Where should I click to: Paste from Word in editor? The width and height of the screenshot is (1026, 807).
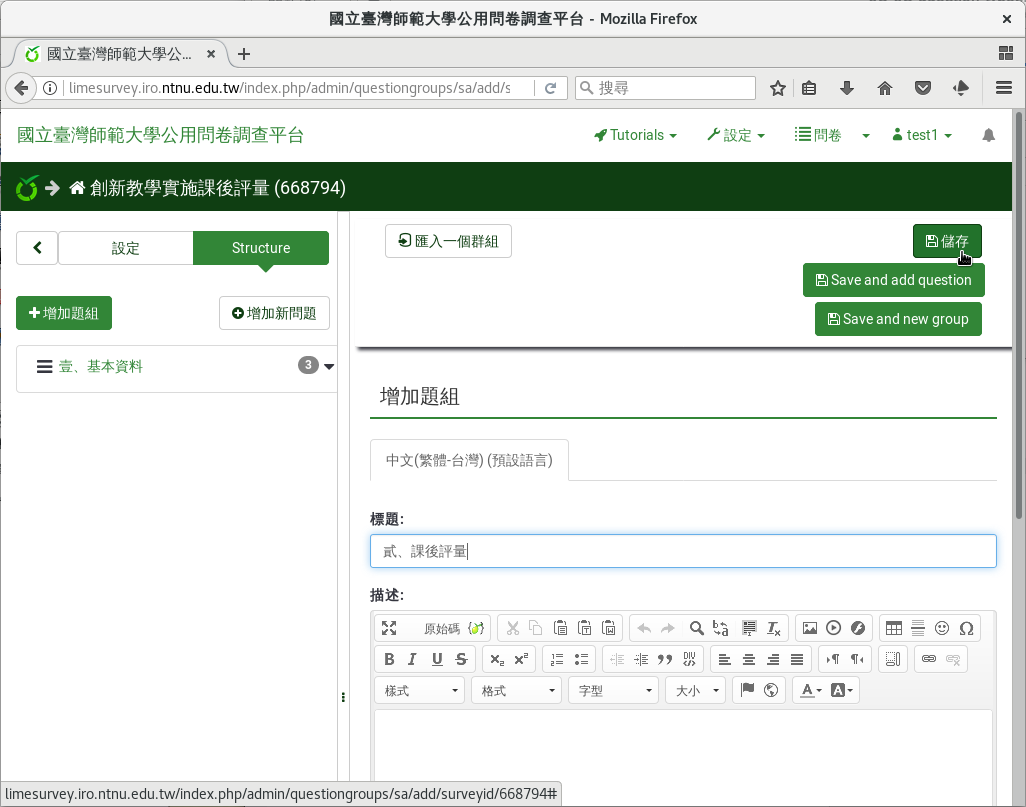(x=609, y=628)
